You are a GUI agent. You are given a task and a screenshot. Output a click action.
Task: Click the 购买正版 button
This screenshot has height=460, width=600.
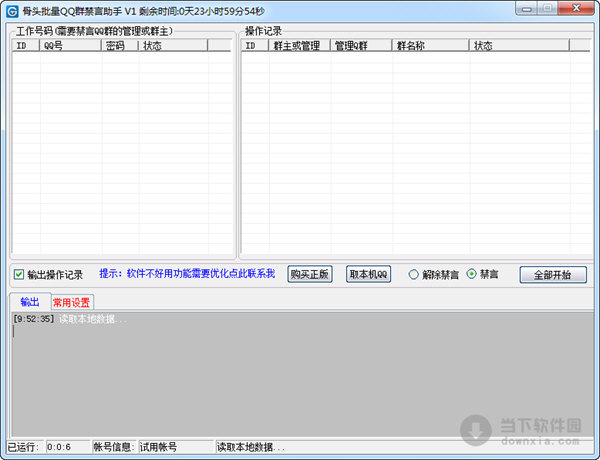310,274
